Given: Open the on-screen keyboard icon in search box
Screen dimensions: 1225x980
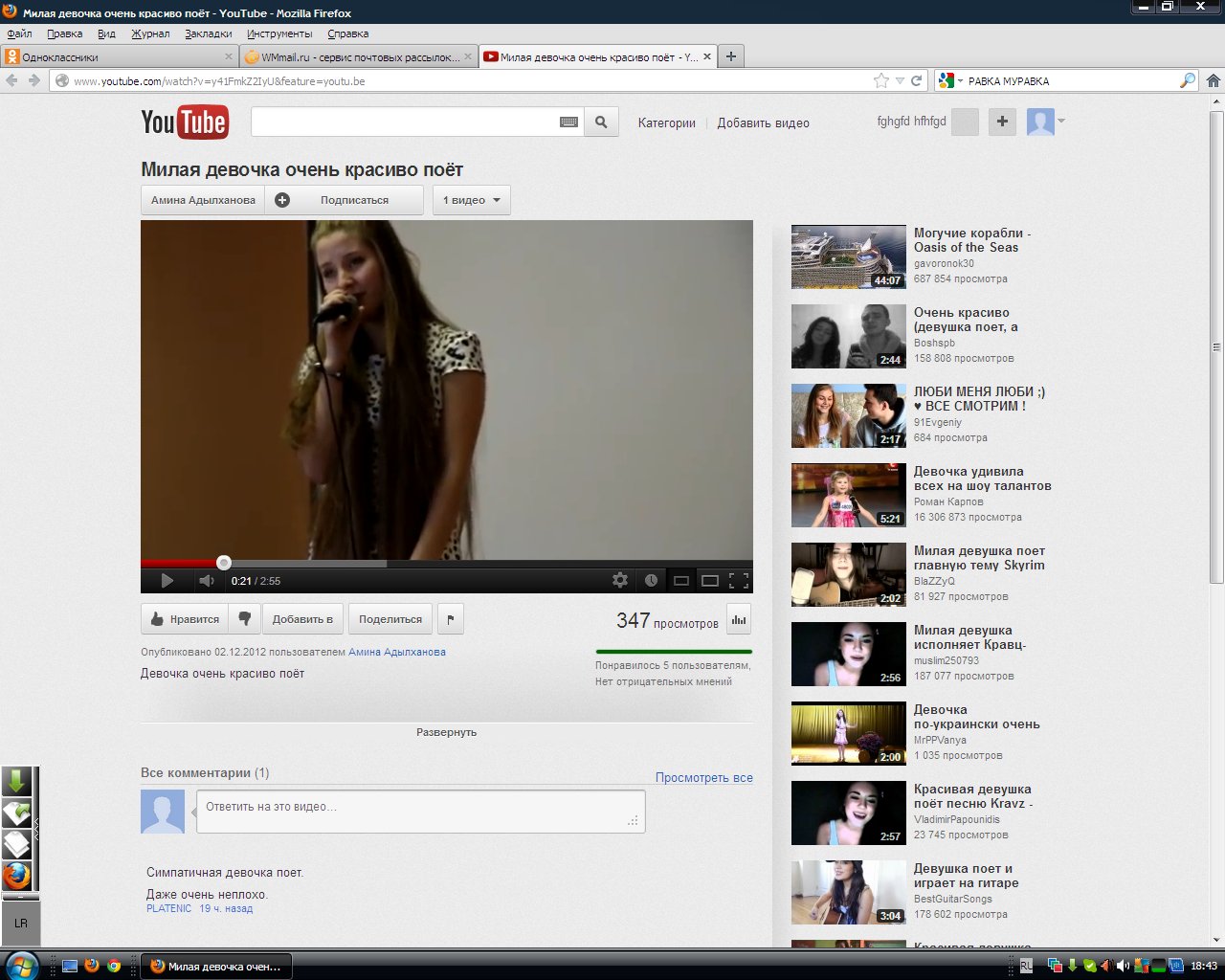Looking at the screenshot, I should click(568, 122).
